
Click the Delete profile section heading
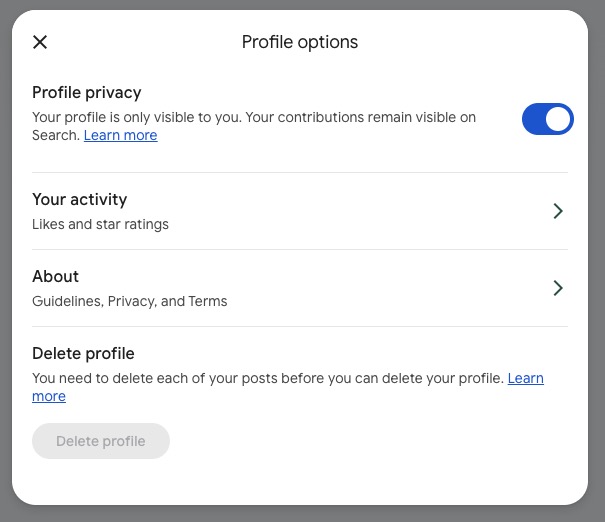pos(83,353)
